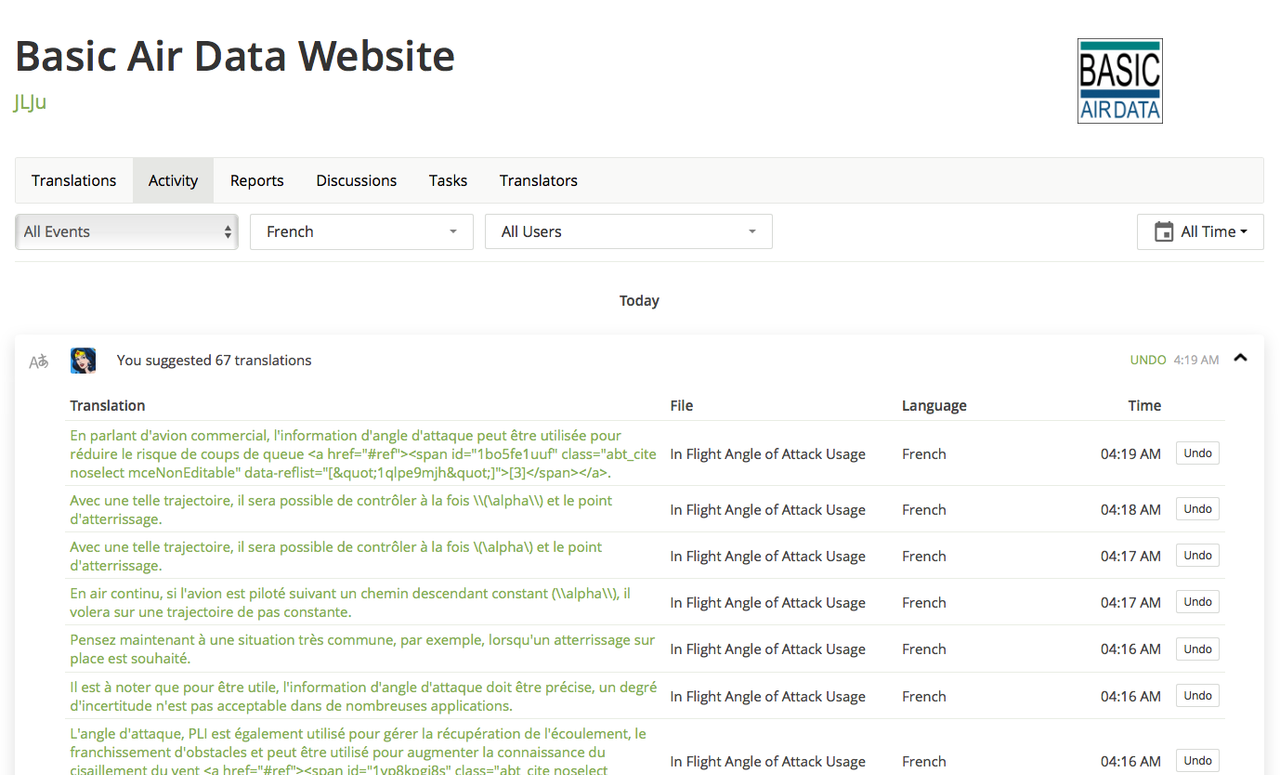
Task: Click the 'You suggested 67 translations' summary text
Action: click(214, 360)
